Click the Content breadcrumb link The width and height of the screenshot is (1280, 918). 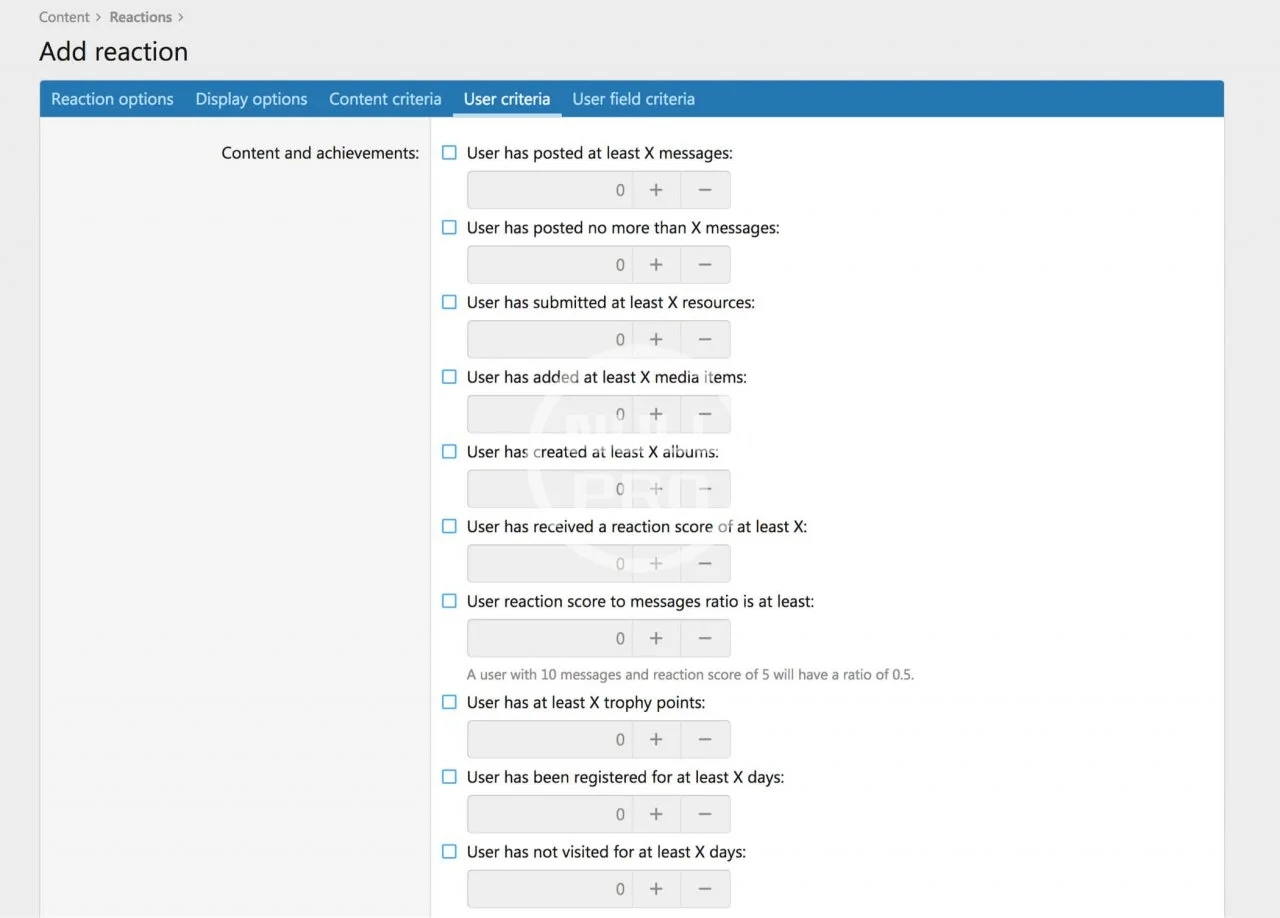pyautogui.click(x=64, y=17)
